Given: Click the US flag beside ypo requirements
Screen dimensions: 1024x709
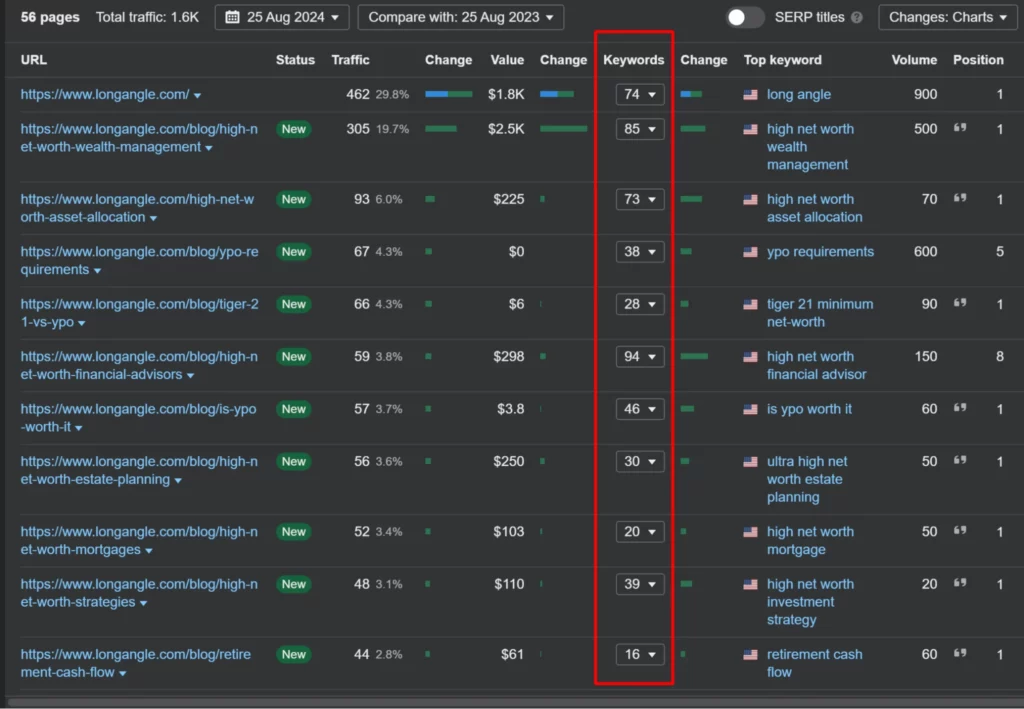Looking at the screenshot, I should click(x=750, y=252).
